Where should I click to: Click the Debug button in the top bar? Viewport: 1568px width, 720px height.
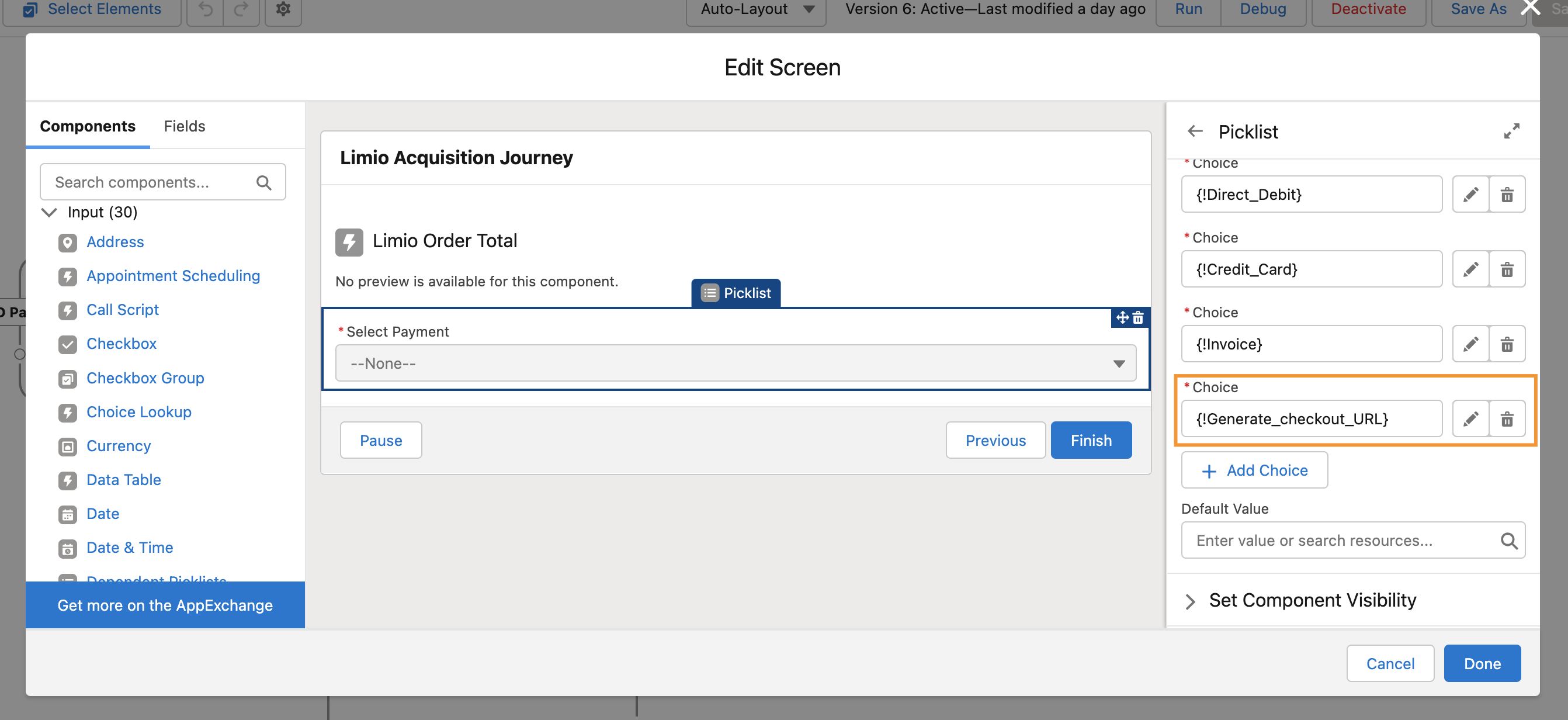click(1263, 9)
